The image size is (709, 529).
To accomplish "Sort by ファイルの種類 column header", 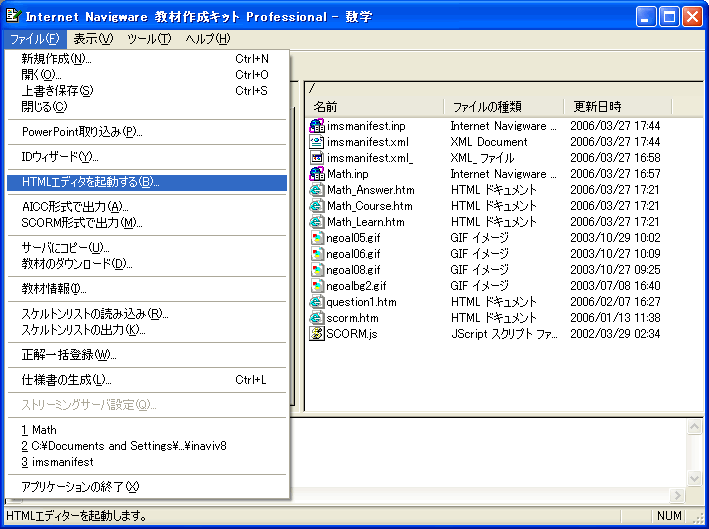I will pyautogui.click(x=504, y=107).
